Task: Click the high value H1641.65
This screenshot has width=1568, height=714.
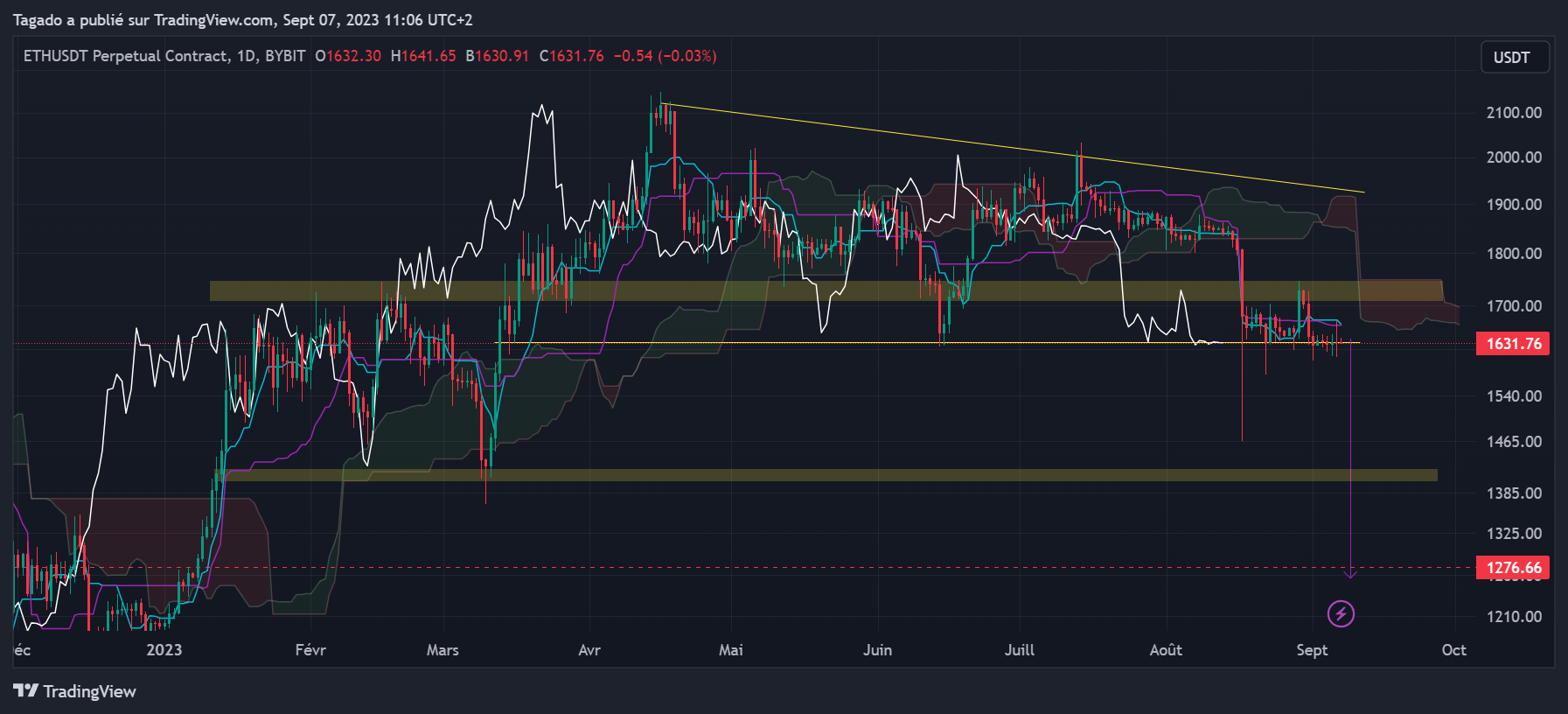Action: point(423,56)
